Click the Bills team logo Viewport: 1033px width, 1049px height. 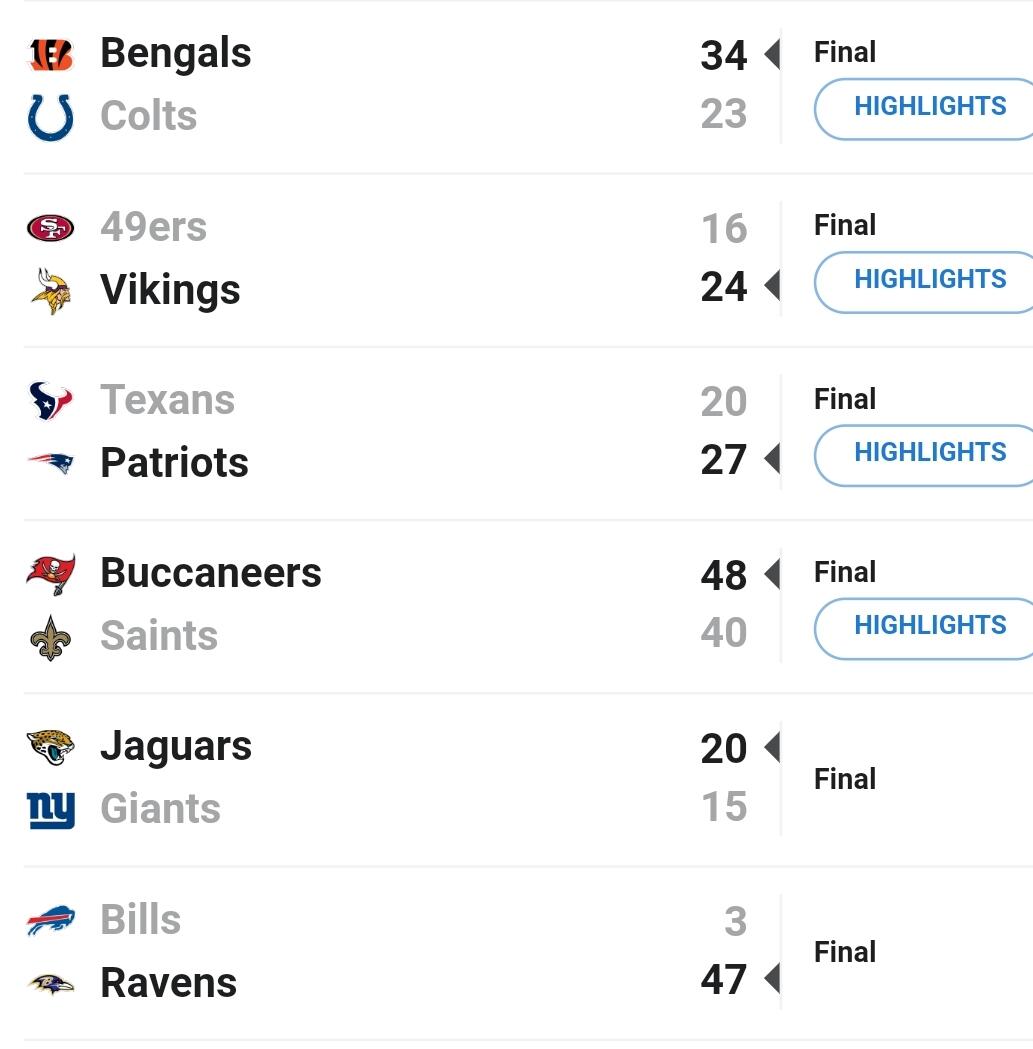(x=50, y=921)
